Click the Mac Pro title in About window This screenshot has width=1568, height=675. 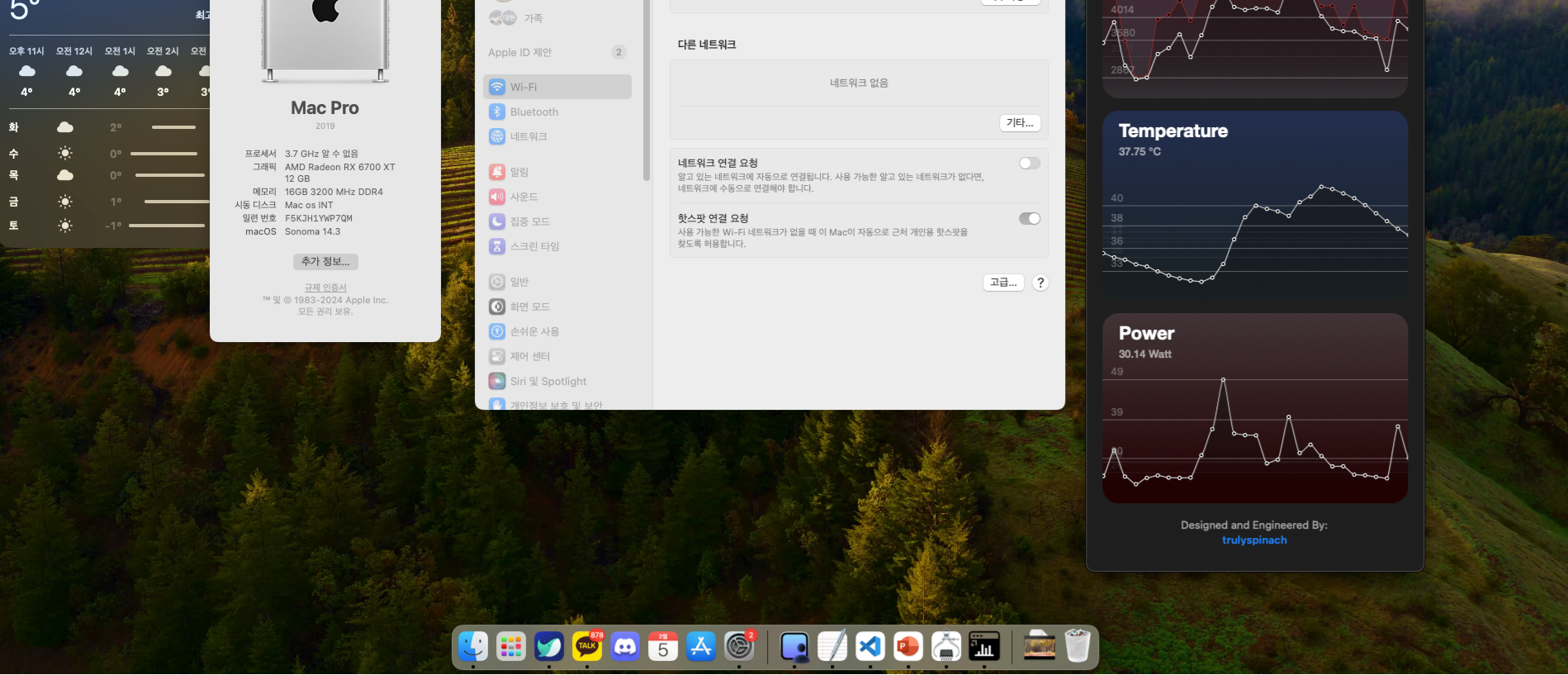pyautogui.click(x=325, y=108)
